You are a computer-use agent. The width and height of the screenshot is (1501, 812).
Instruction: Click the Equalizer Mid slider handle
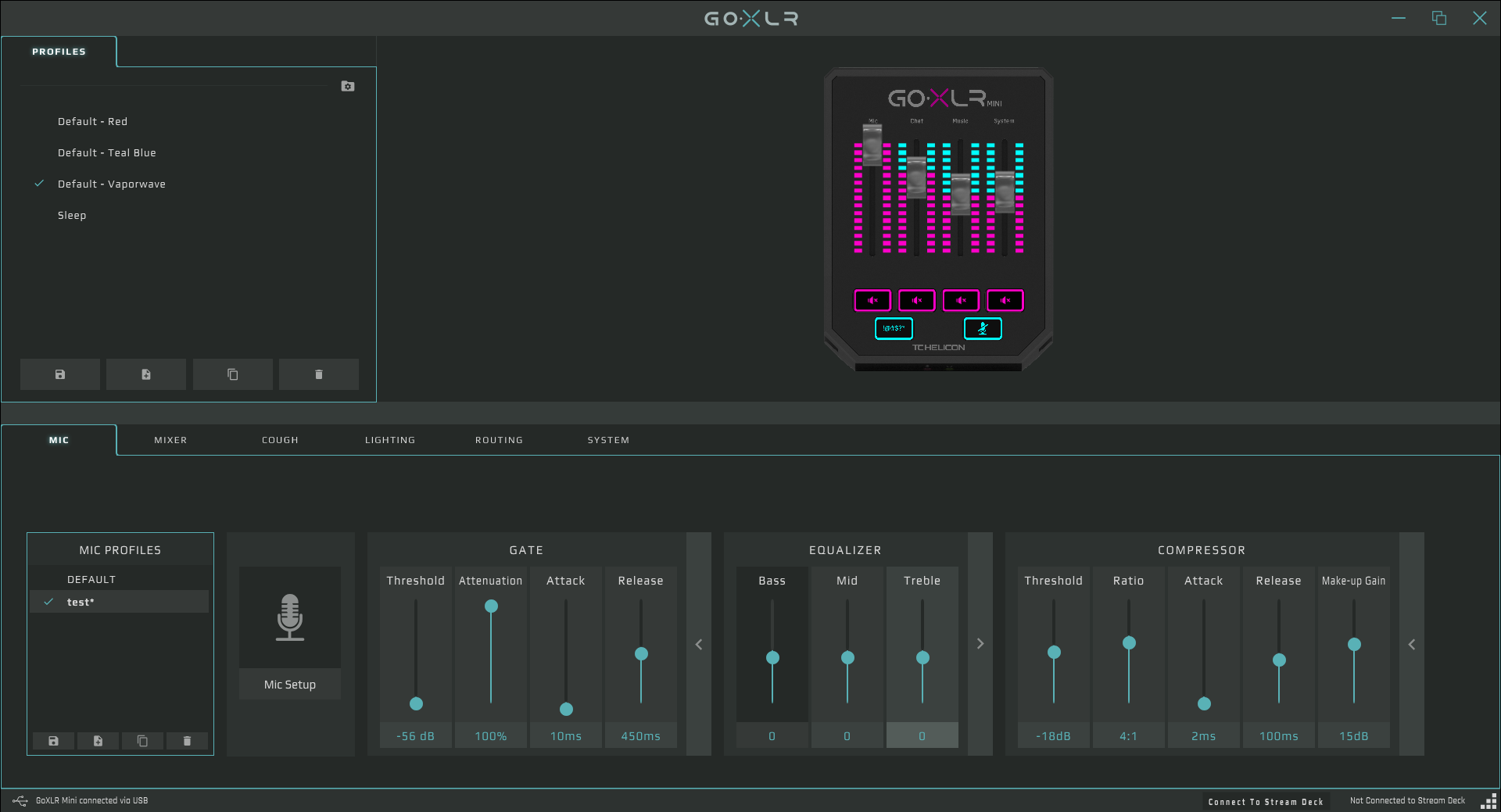tap(847, 658)
